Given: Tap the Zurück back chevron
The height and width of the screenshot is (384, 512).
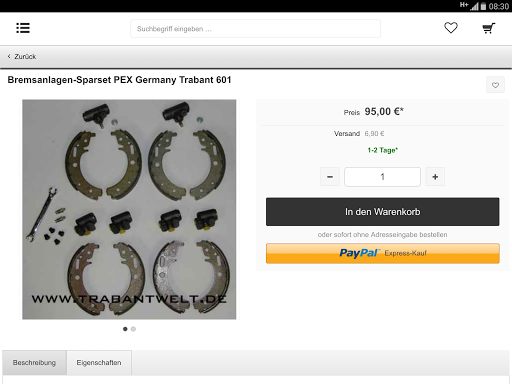Looking at the screenshot, I should point(9,56).
